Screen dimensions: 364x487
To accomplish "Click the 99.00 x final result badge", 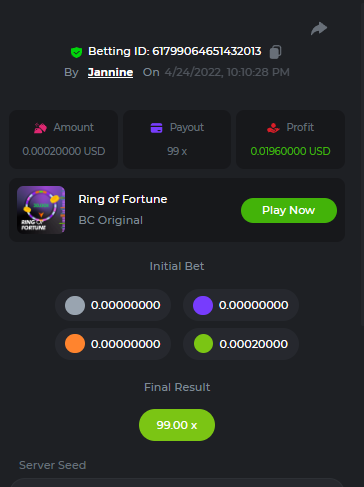I will point(177,425).
